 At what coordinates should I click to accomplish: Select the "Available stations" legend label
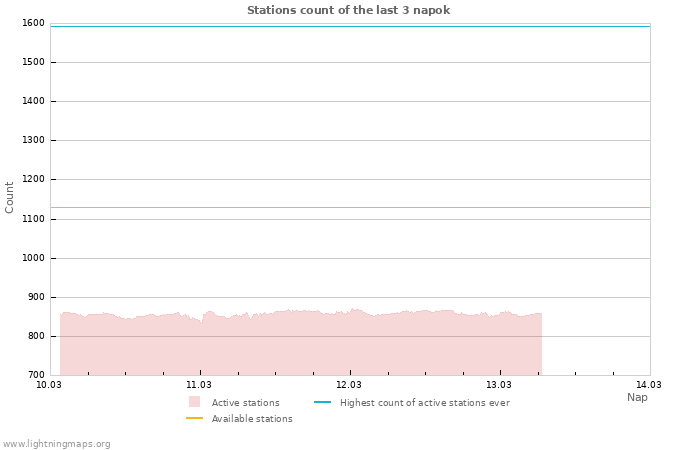pyautogui.click(x=252, y=419)
